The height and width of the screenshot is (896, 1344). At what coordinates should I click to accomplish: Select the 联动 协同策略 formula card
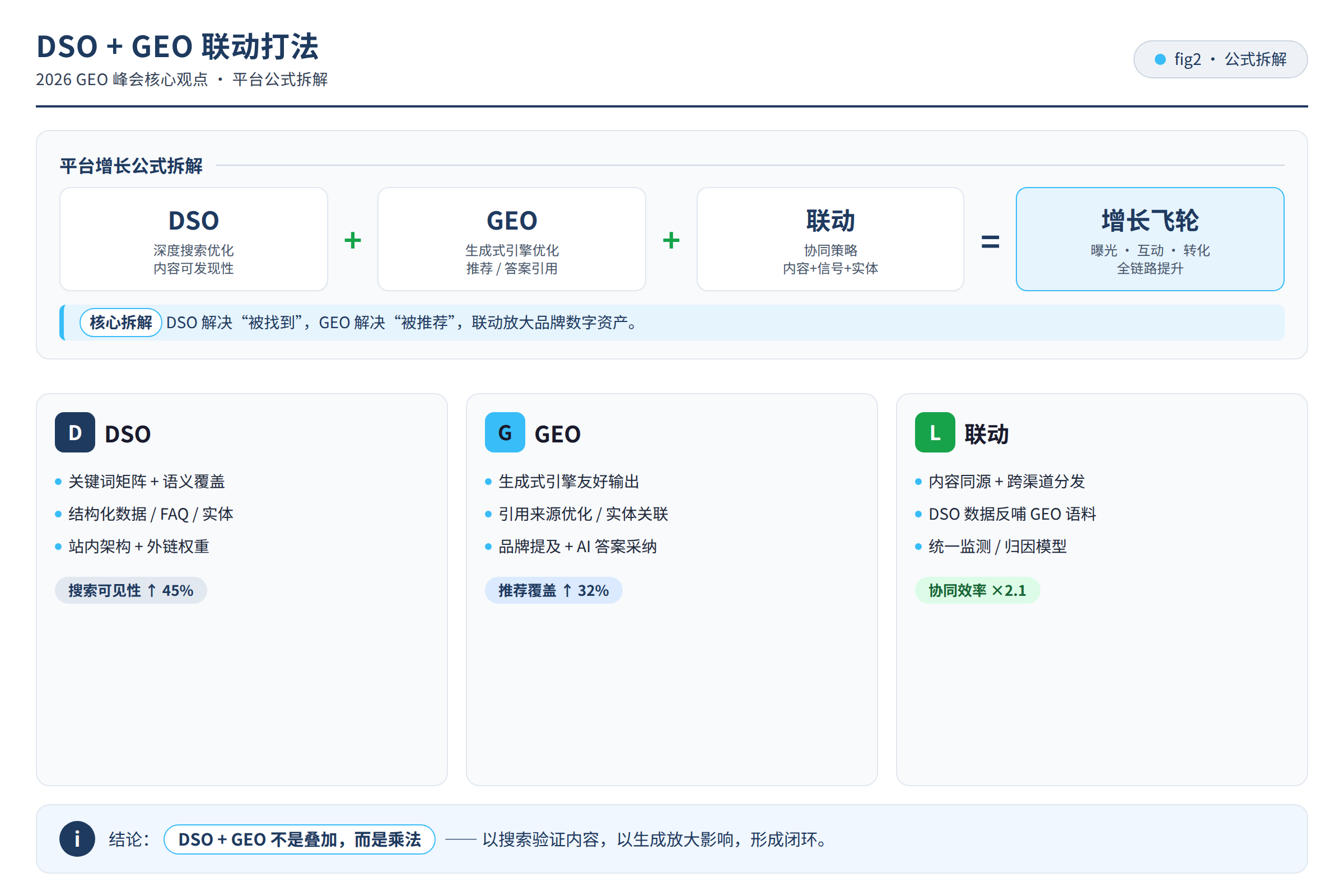pos(830,240)
